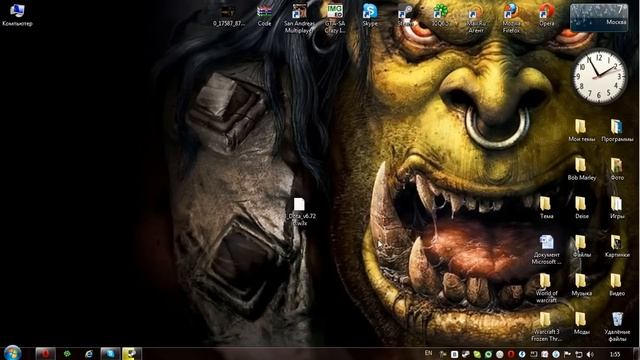Open the Action Center flag tray icon
This screenshot has width=640, height=360.
[x=567, y=354]
